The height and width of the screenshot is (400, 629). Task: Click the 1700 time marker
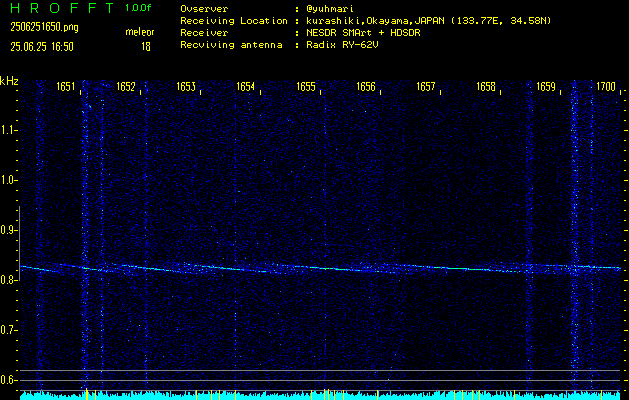[x=606, y=87]
